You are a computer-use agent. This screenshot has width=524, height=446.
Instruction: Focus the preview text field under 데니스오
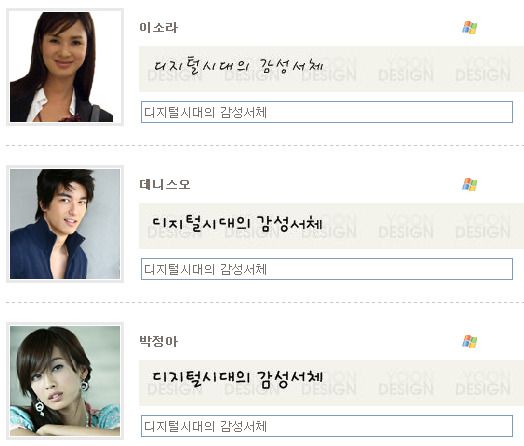pos(327,269)
